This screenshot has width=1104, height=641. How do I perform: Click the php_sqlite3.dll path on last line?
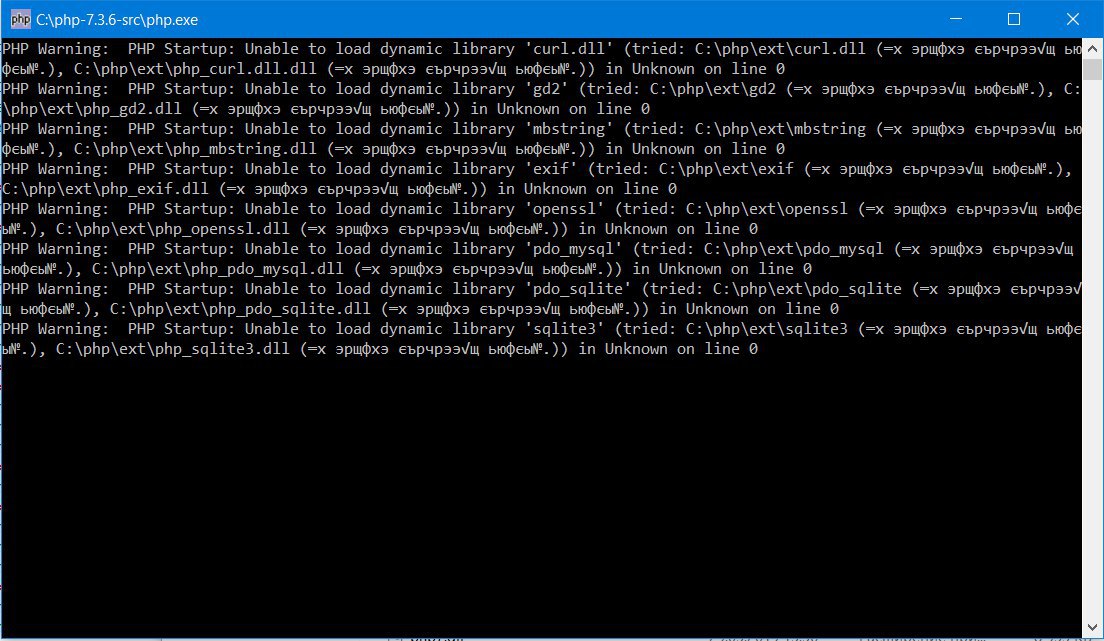click(173, 349)
